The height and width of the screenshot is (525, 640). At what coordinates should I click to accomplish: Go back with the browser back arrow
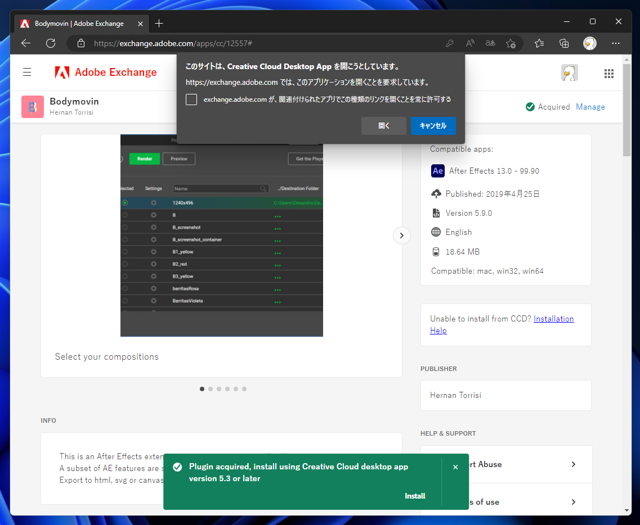coord(26,43)
